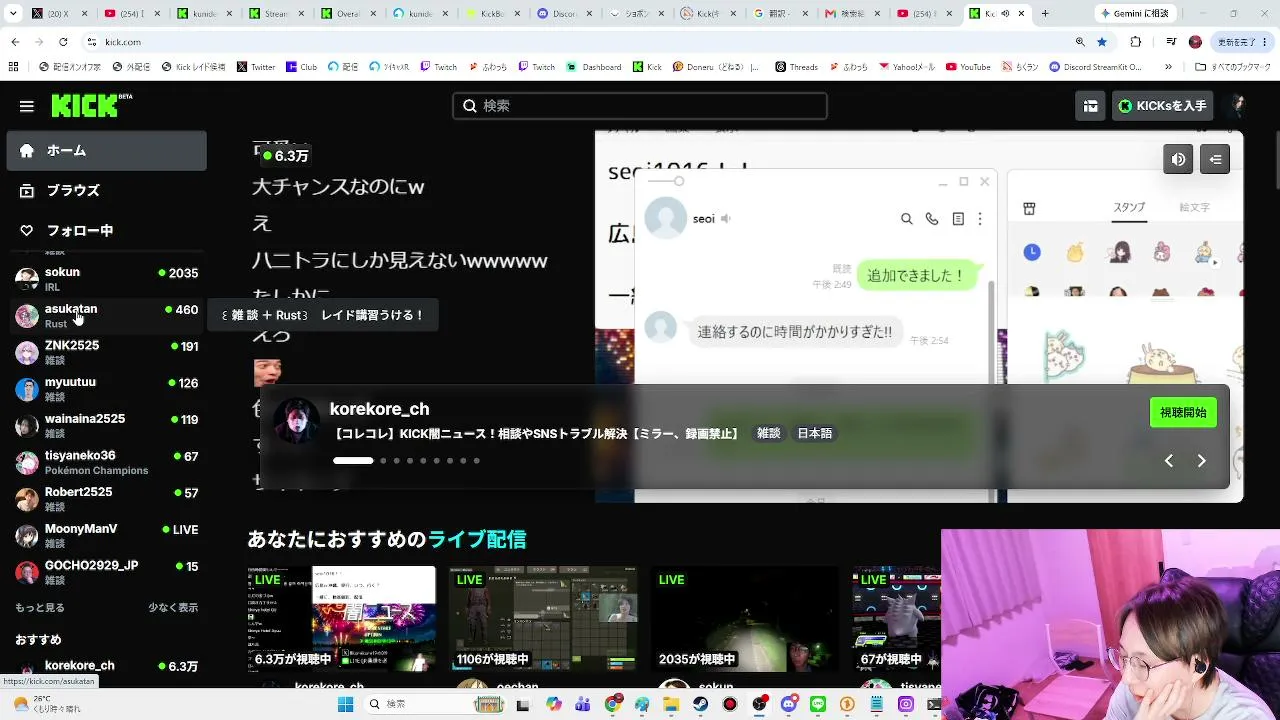Click in the Kick 検索 search field

(x=640, y=106)
